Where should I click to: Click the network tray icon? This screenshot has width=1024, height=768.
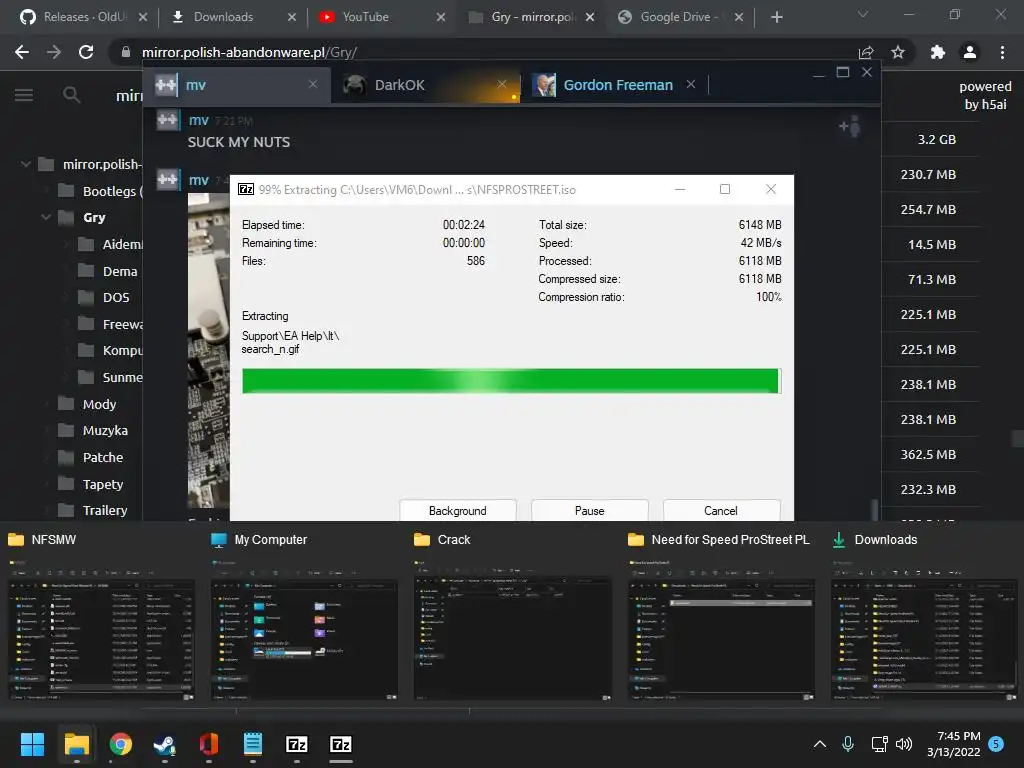[879, 744]
